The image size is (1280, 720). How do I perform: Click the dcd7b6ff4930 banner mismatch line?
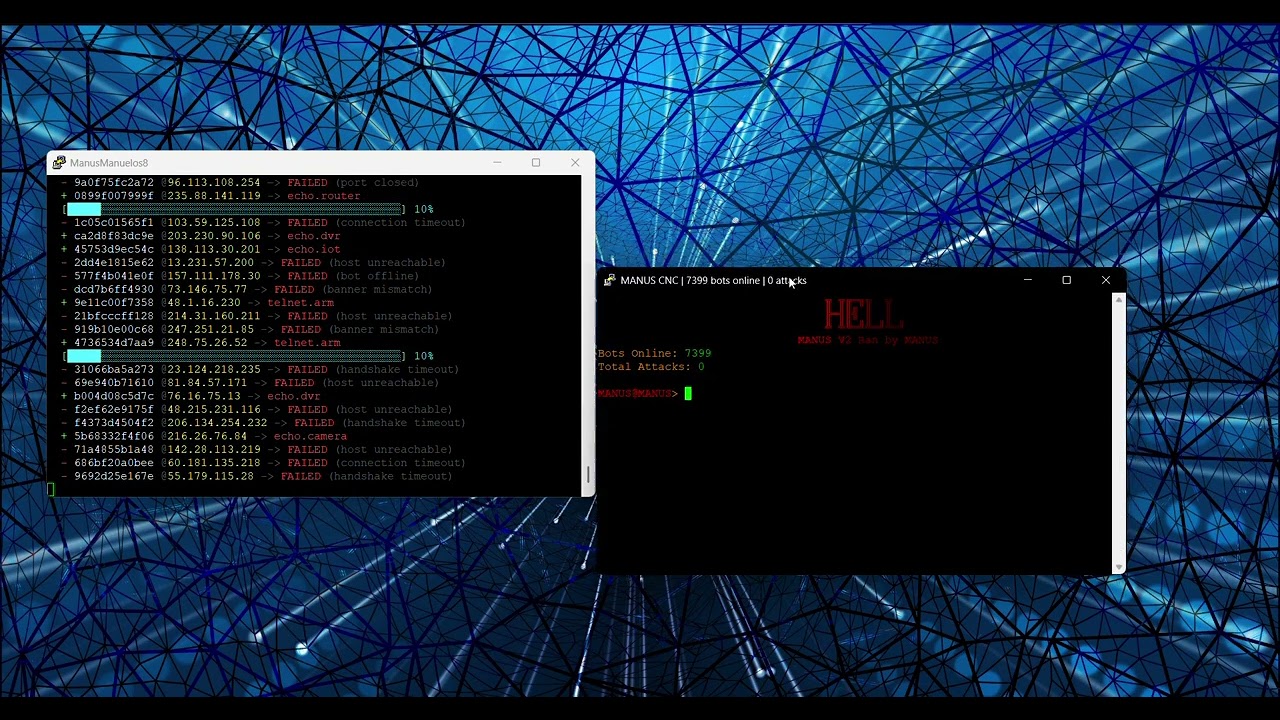(247, 289)
